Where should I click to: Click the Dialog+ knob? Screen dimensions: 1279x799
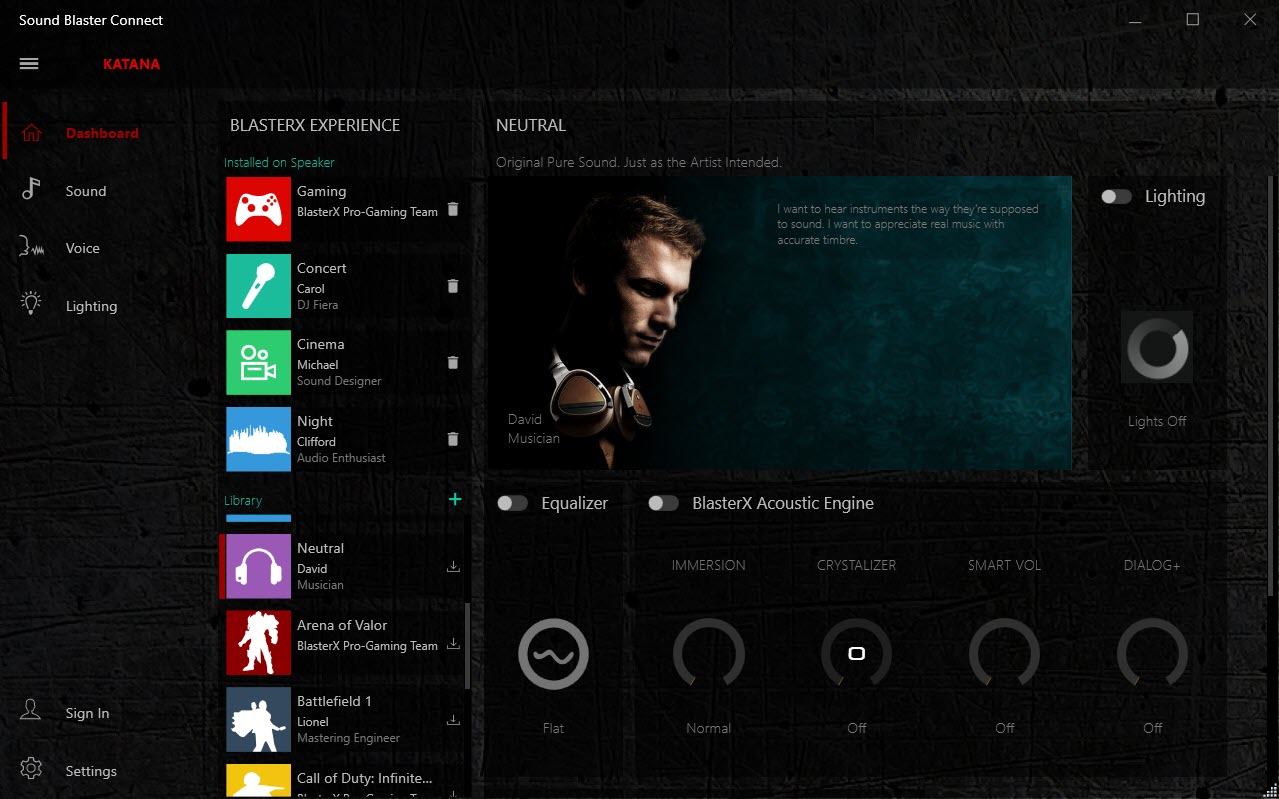[1153, 654]
